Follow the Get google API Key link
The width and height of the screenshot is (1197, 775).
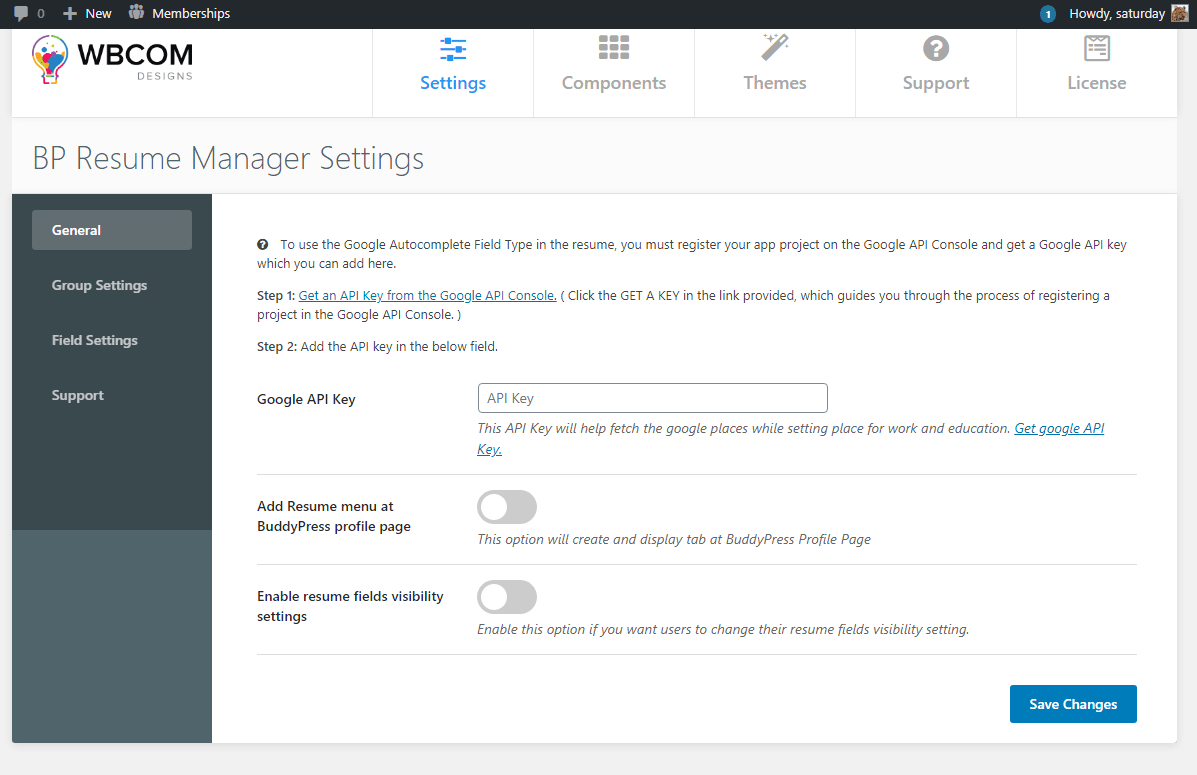pyautogui.click(x=1059, y=428)
